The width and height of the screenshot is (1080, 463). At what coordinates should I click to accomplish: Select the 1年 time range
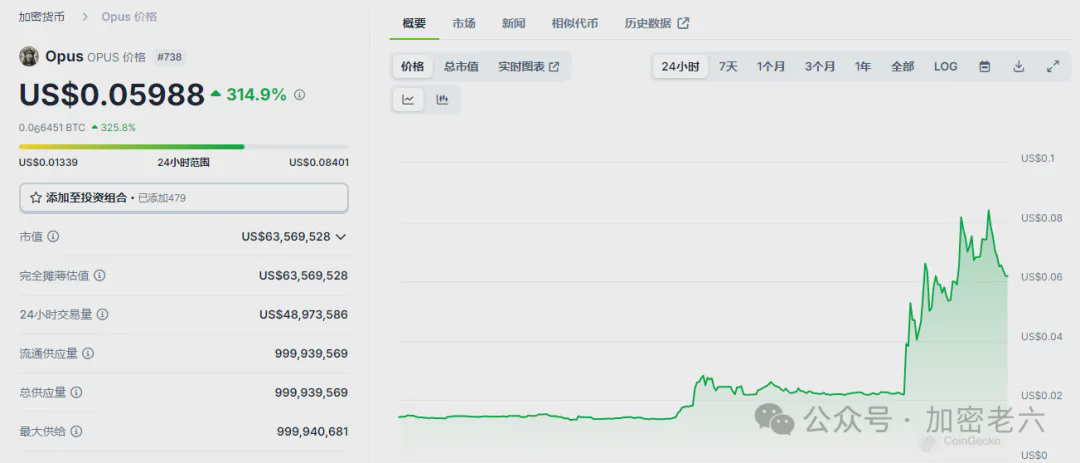click(863, 67)
